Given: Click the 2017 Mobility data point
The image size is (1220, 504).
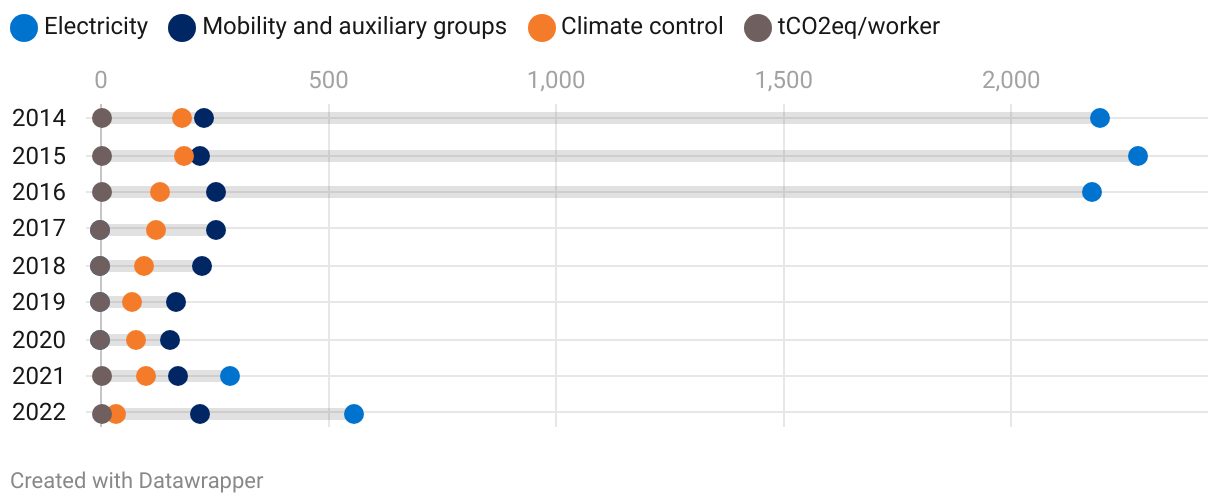Looking at the screenshot, I should tap(216, 230).
